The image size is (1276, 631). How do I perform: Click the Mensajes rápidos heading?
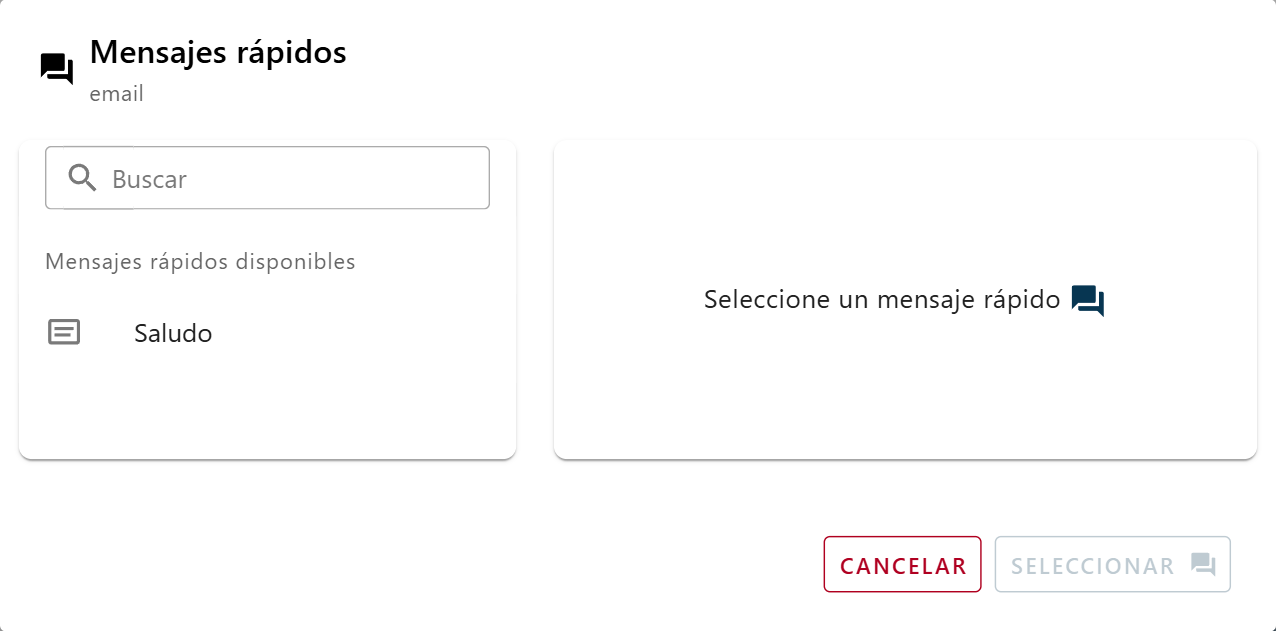[x=218, y=53]
